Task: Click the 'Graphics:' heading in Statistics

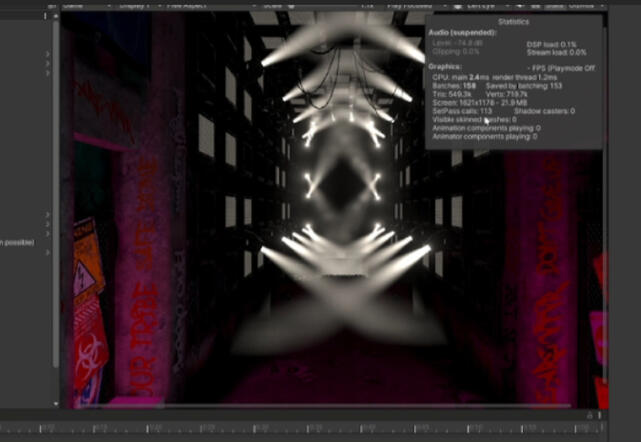Action: [x=445, y=66]
